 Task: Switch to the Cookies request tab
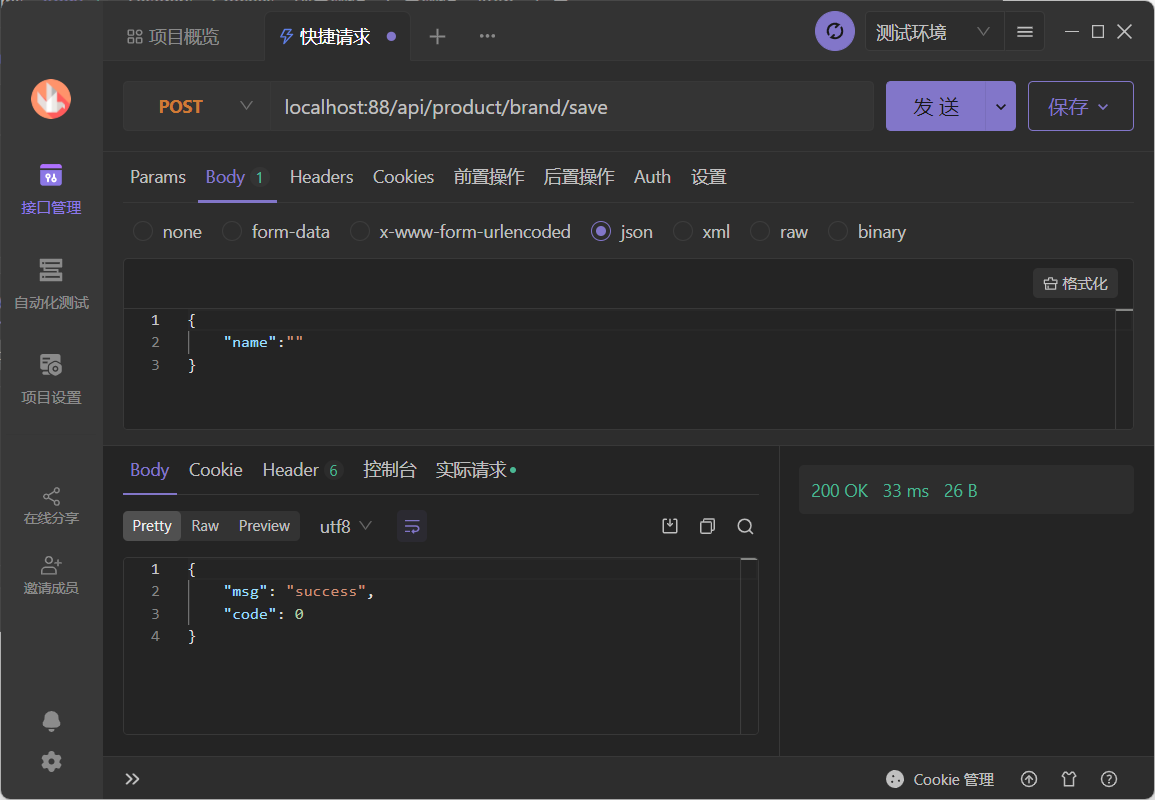403,178
